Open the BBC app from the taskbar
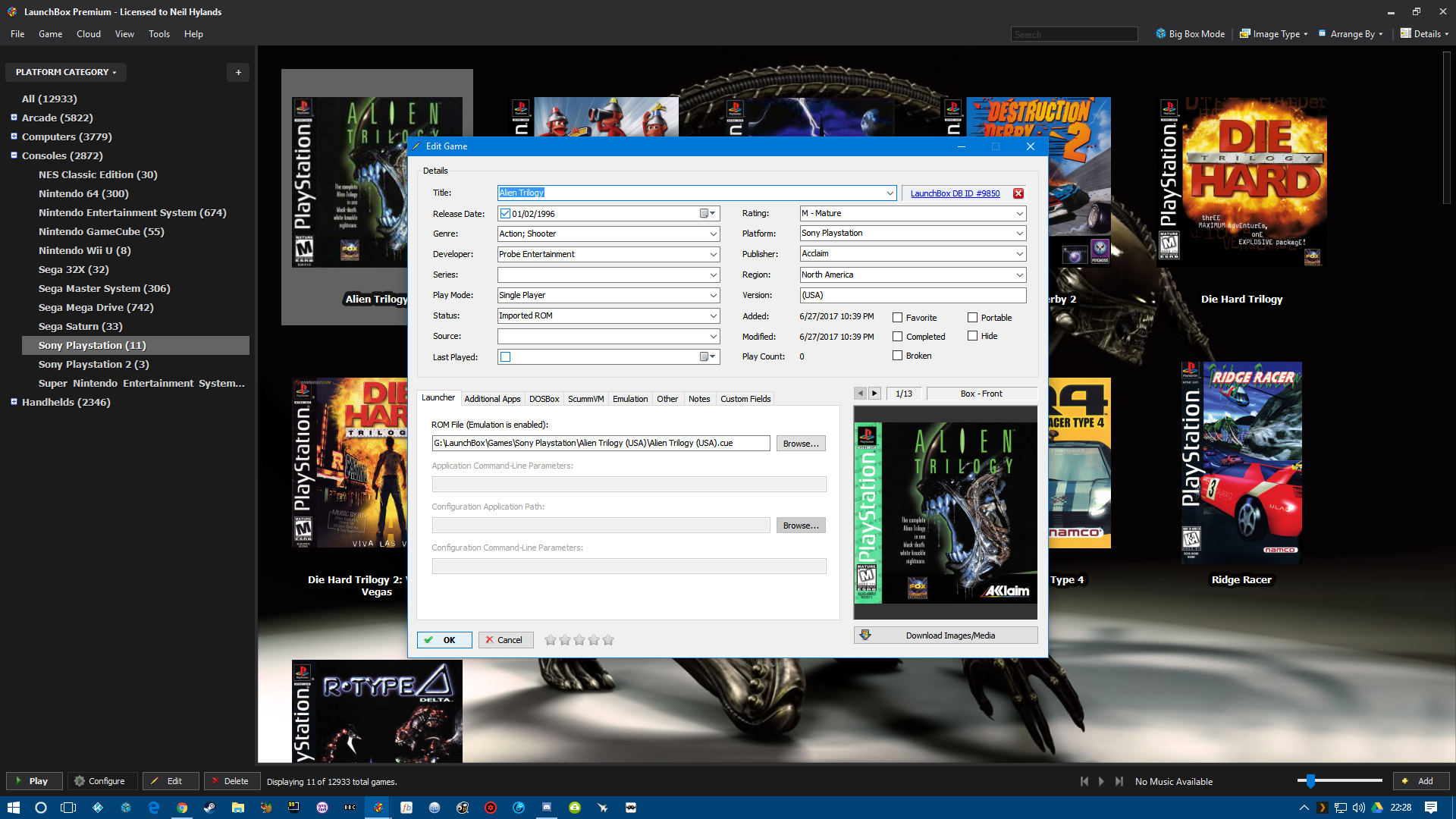The height and width of the screenshot is (819, 1456). point(350,808)
